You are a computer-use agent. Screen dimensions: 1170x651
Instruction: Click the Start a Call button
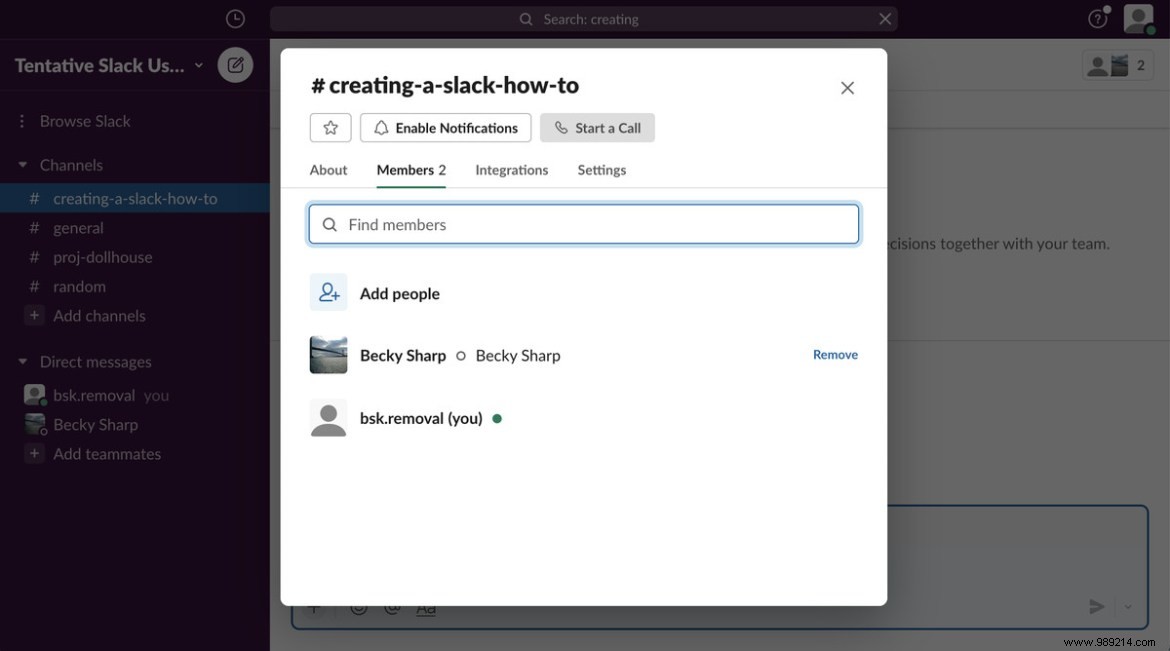click(x=597, y=127)
